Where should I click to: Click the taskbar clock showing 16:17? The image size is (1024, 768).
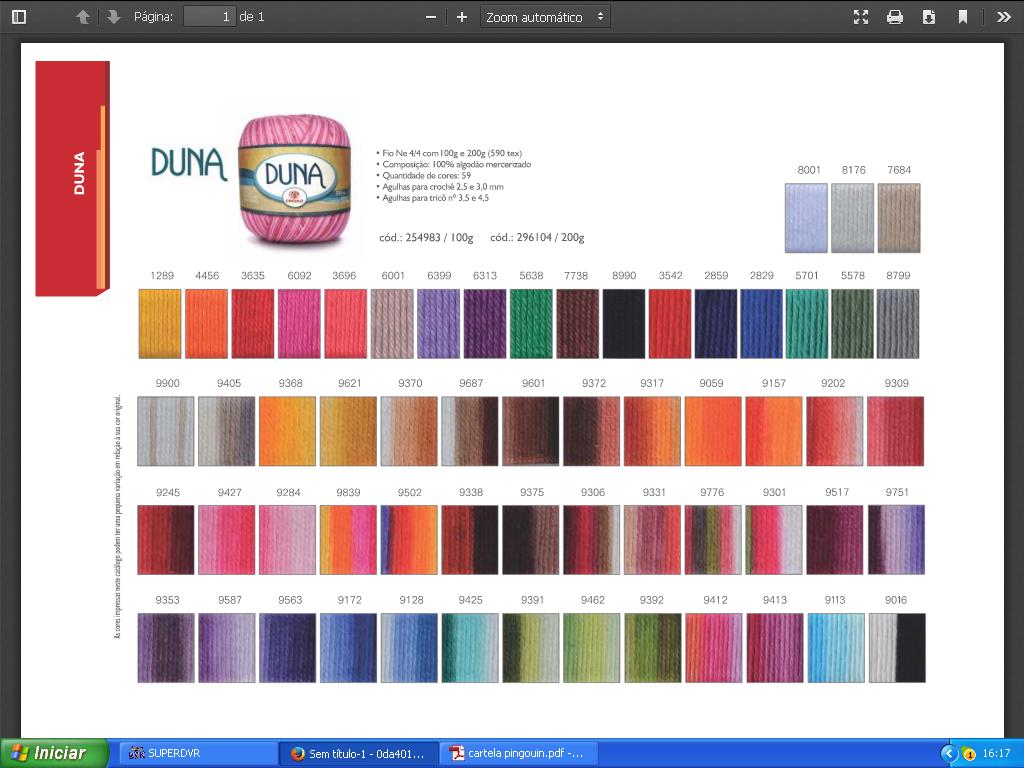(996, 754)
